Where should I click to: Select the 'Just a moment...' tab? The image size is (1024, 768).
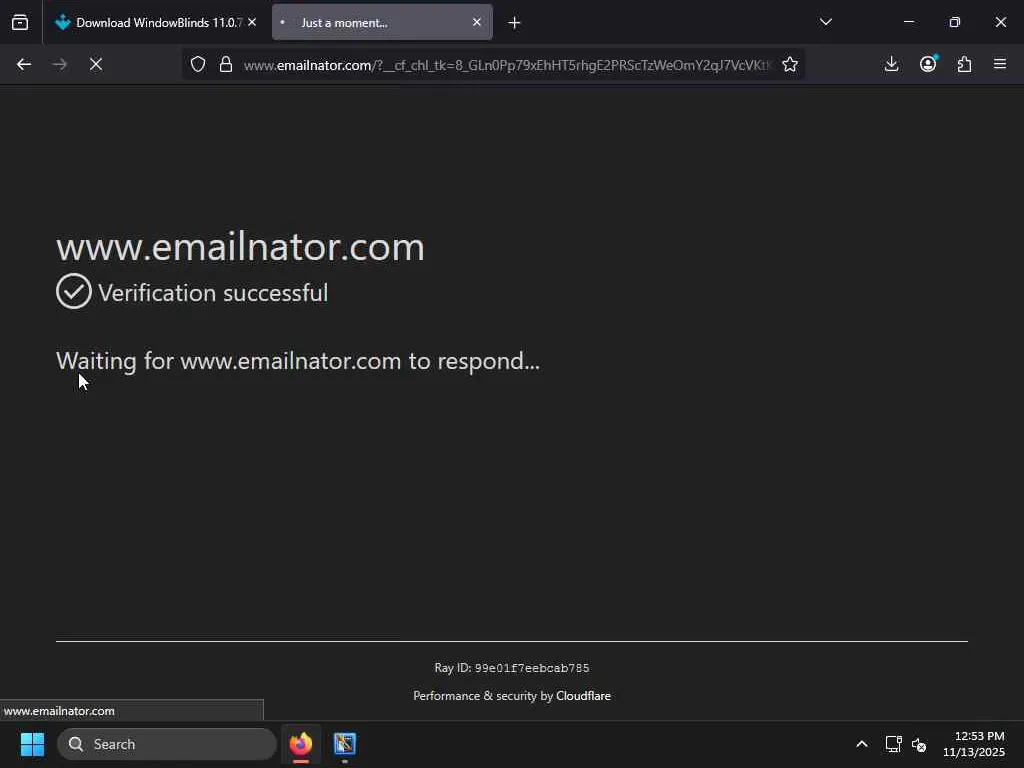pyautogui.click(x=382, y=22)
